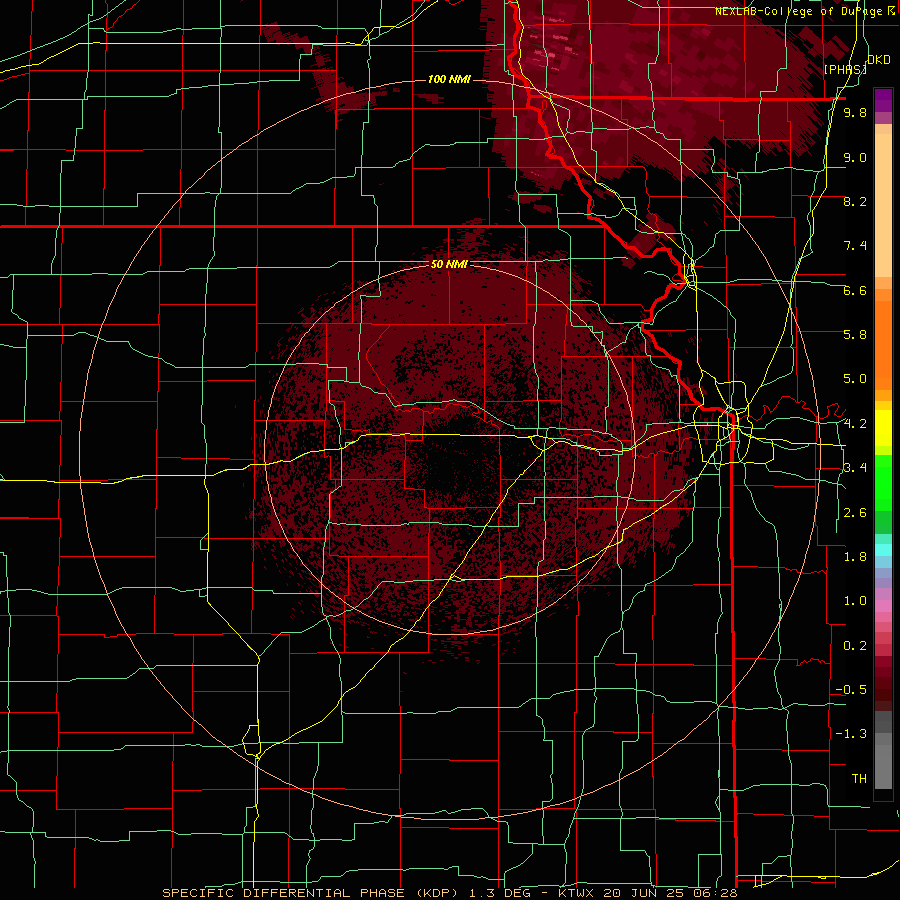Click the -1.3 value on color scale

point(851,734)
